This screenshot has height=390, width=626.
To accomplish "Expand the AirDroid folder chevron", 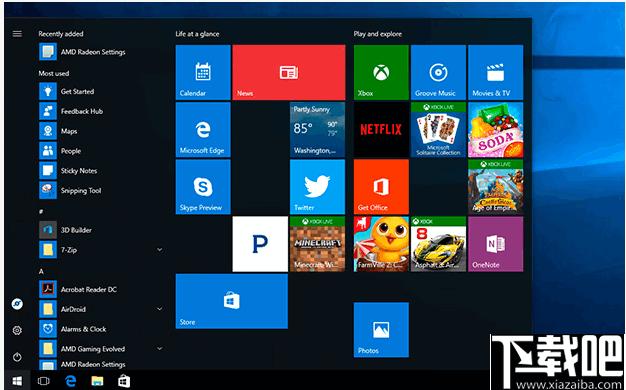I will [x=160, y=309].
